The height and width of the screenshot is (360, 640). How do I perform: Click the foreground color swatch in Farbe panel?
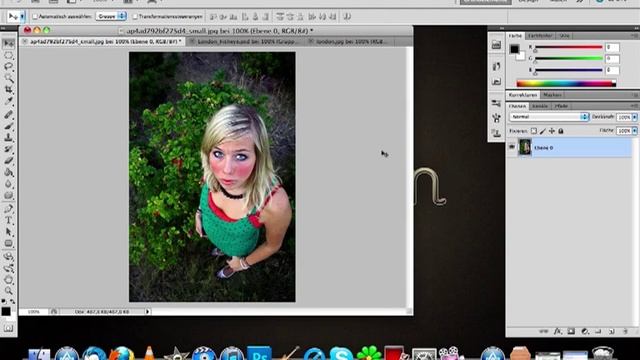click(514, 49)
